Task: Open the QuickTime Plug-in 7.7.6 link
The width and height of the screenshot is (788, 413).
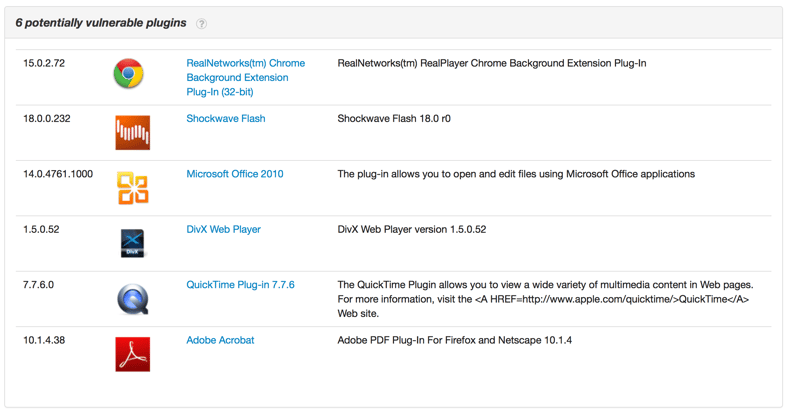Action: coord(240,285)
